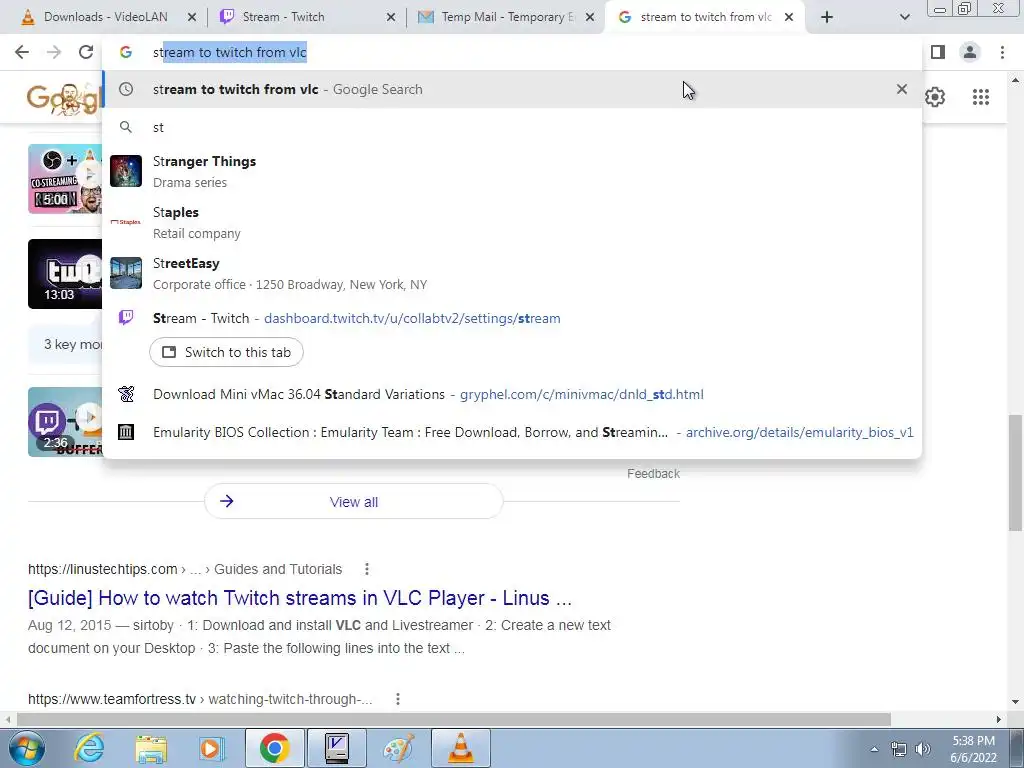1024x768 pixels.
Task: Pick the StreetEasy suggestion
Action: pyautogui.click(x=512, y=273)
